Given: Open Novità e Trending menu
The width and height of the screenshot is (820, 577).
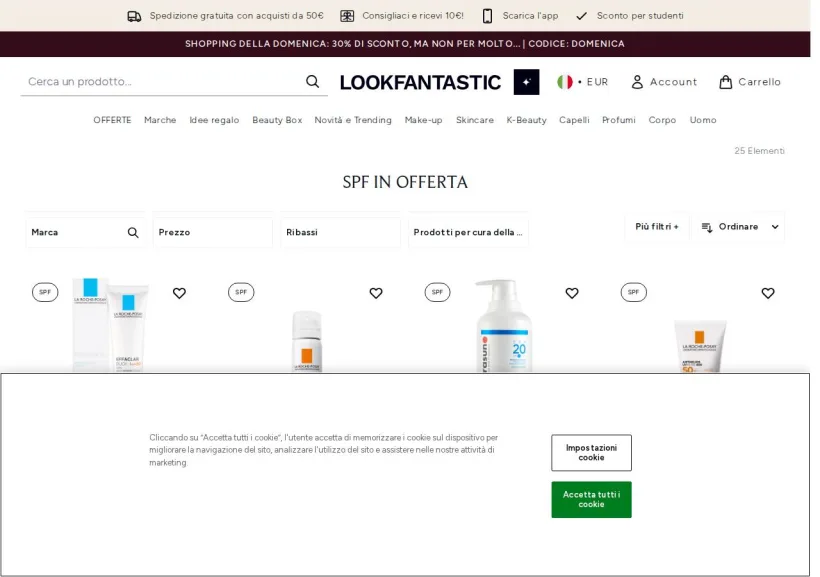Looking at the screenshot, I should [353, 120].
